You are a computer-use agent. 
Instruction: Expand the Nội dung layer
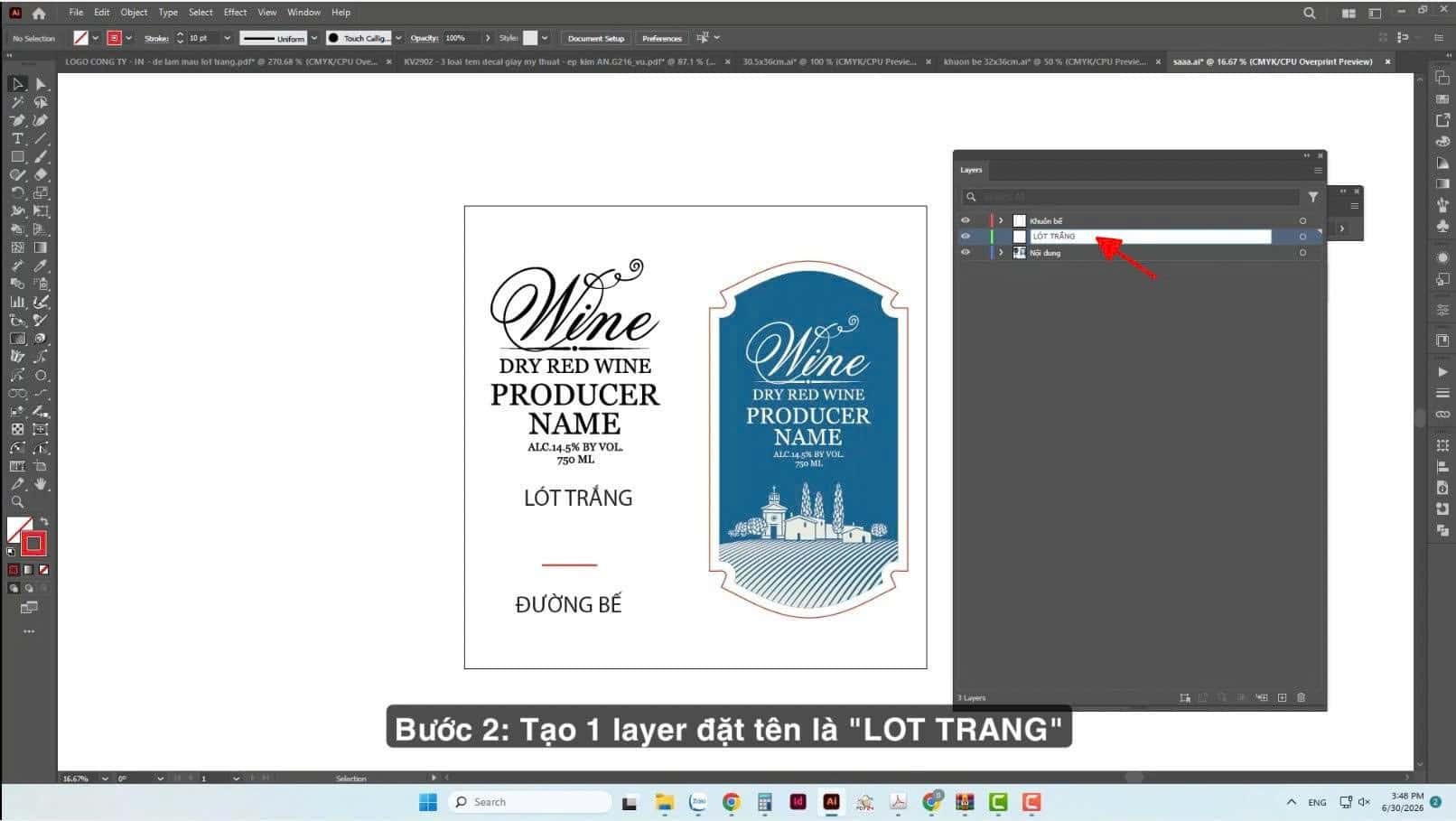pyautogui.click(x=1001, y=253)
